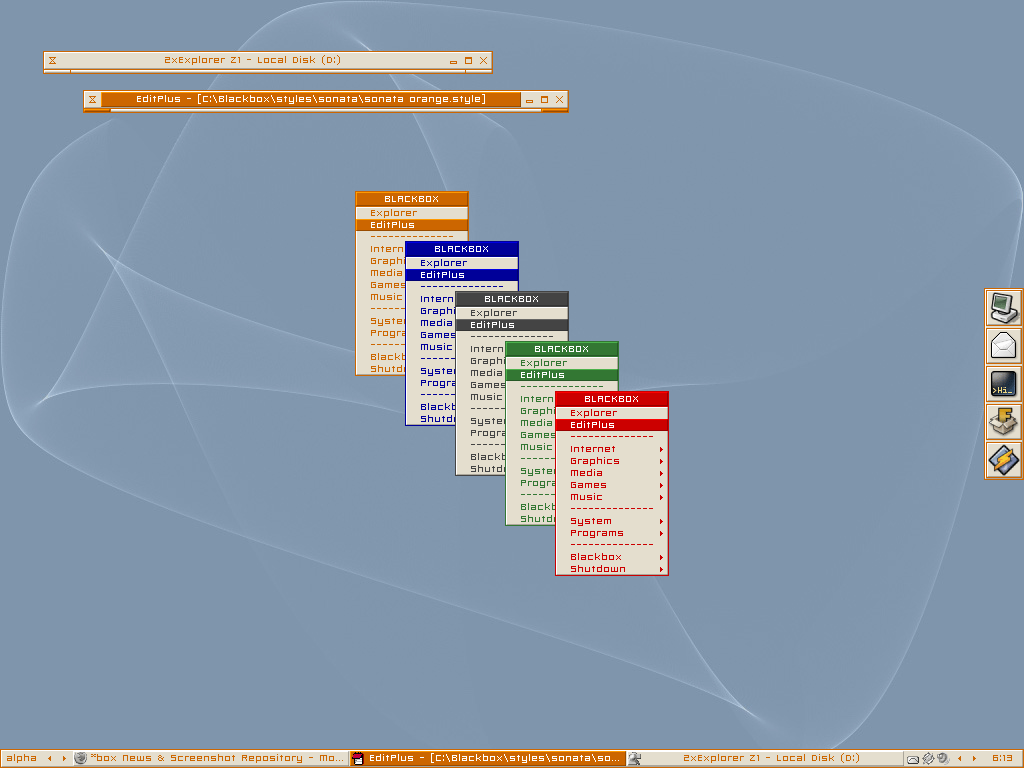Click the hourglass icon of EditPlus window
This screenshot has width=1024, height=768.
(93, 100)
